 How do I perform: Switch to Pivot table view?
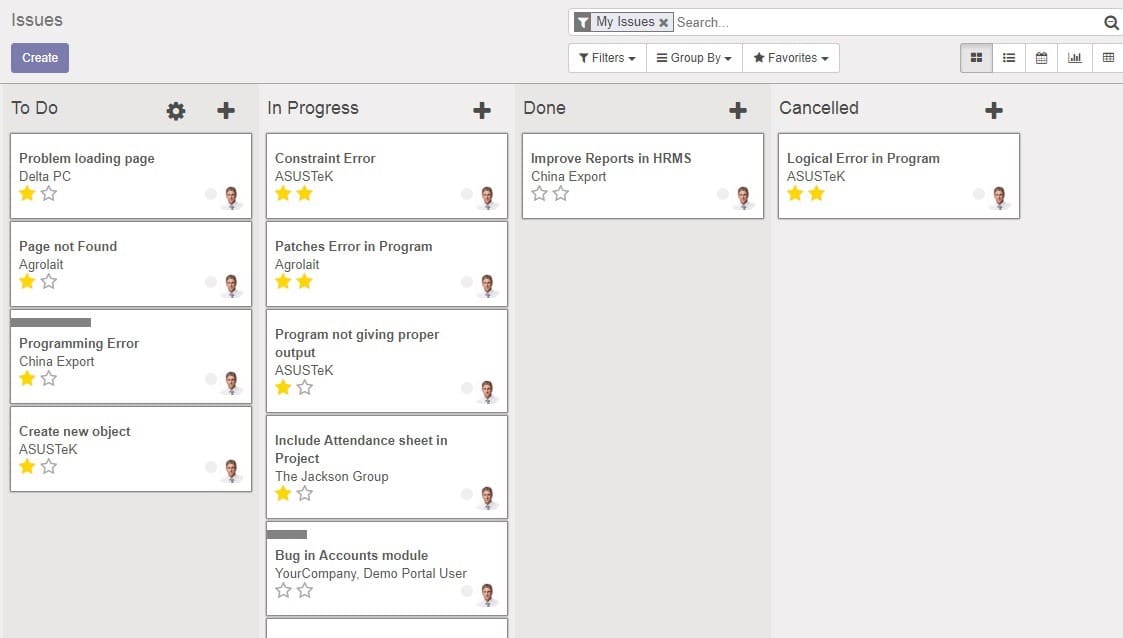(x=1108, y=58)
